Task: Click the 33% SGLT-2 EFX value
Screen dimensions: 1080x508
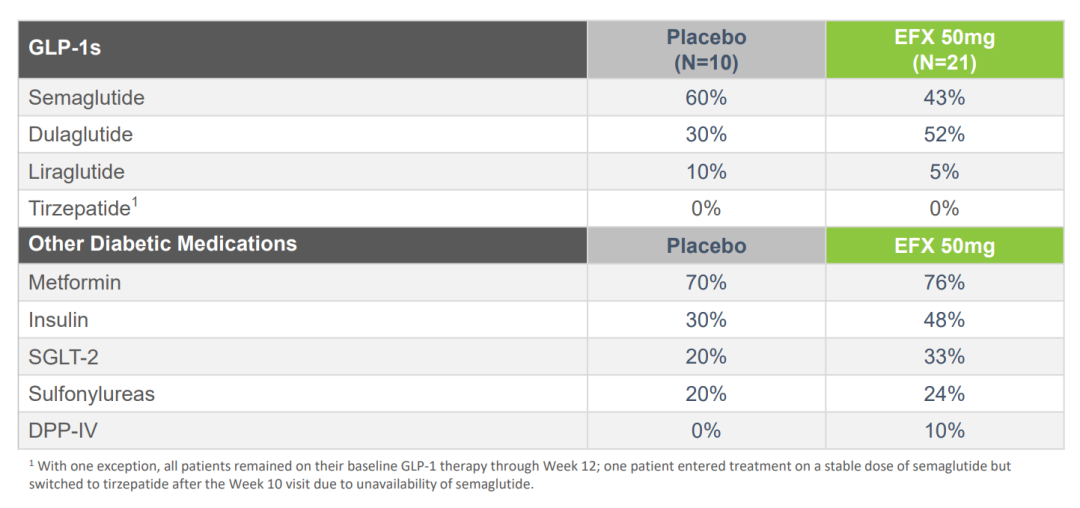Action: pyautogui.click(x=944, y=357)
